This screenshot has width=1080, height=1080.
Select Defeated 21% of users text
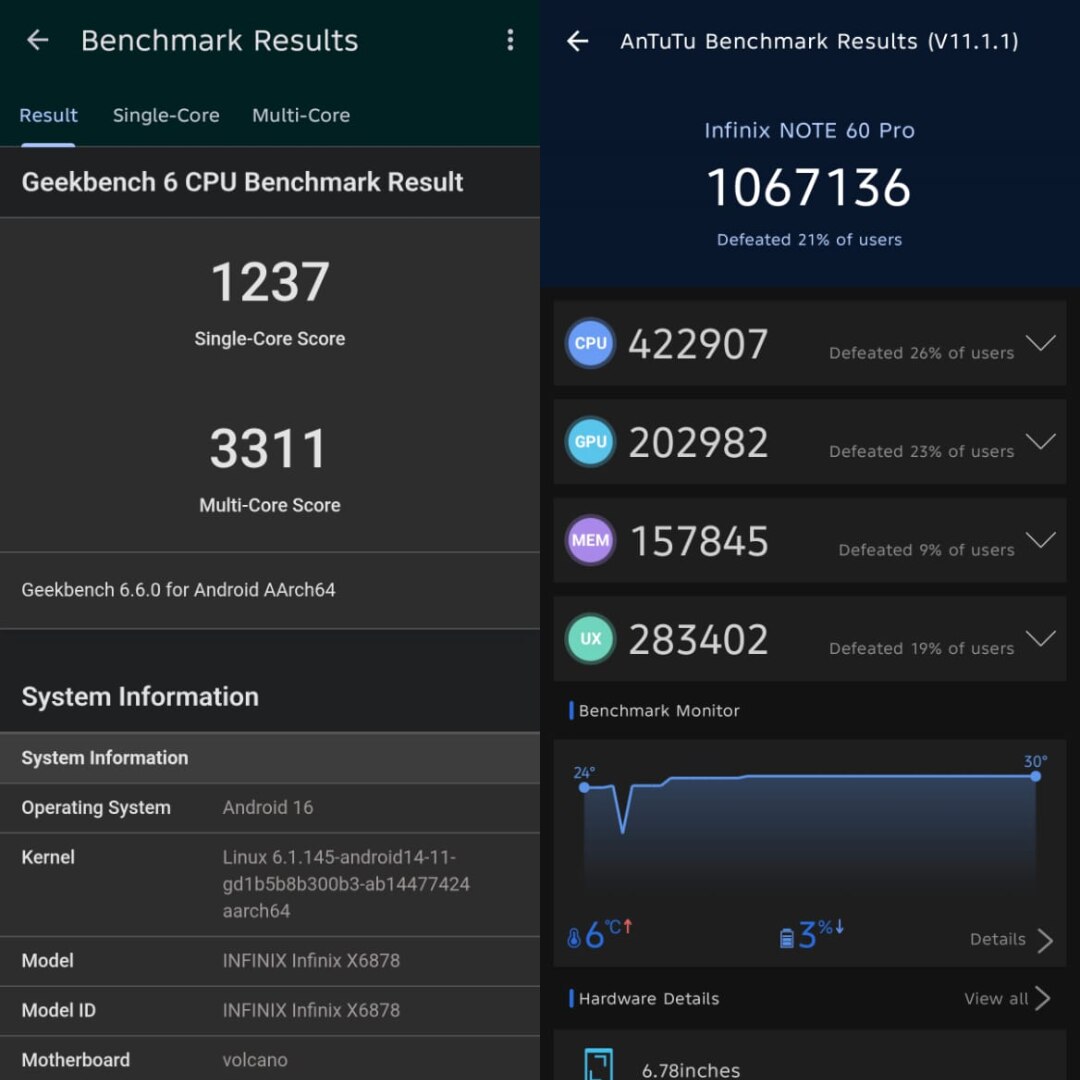809,240
